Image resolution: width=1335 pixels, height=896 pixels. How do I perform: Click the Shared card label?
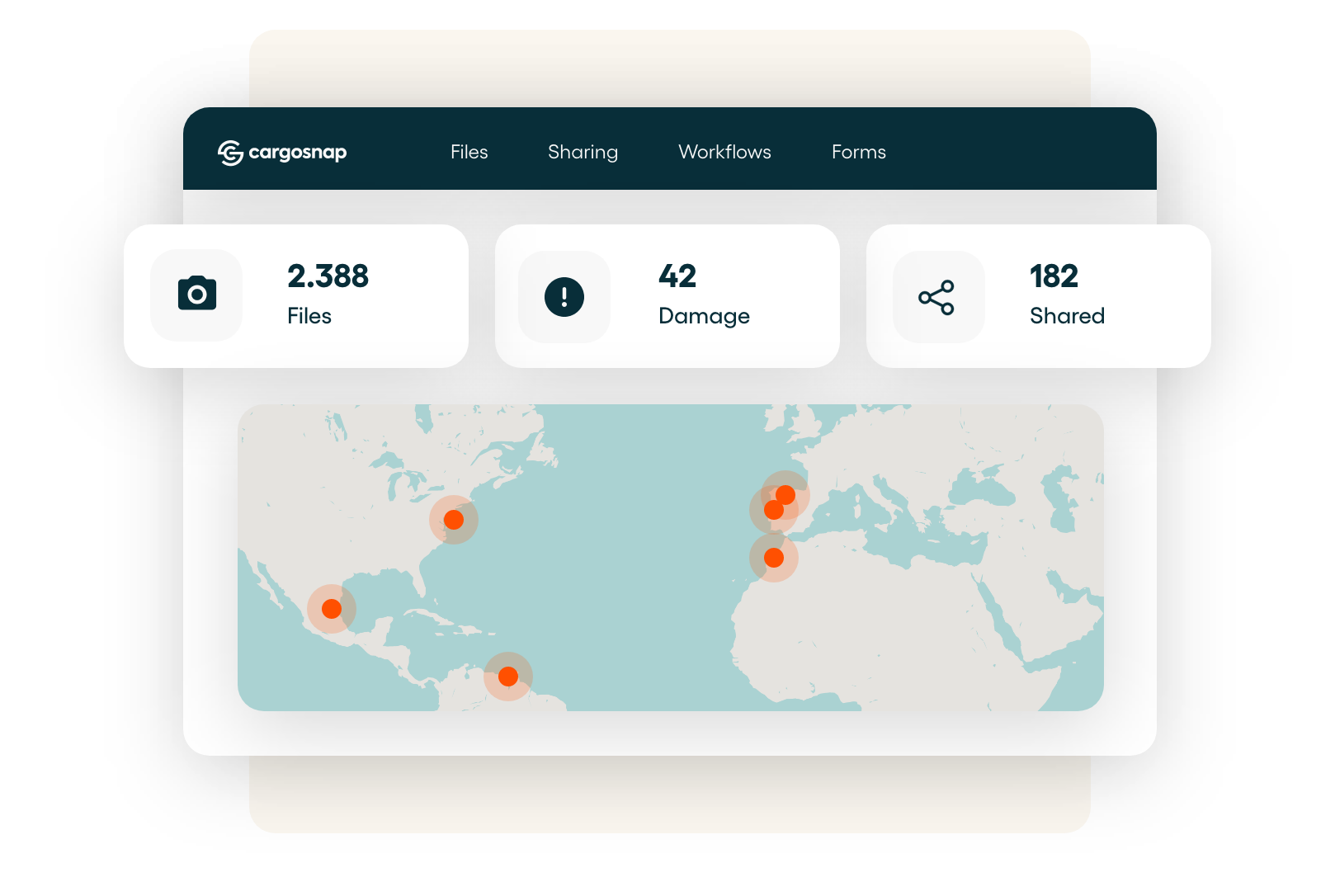(1067, 316)
